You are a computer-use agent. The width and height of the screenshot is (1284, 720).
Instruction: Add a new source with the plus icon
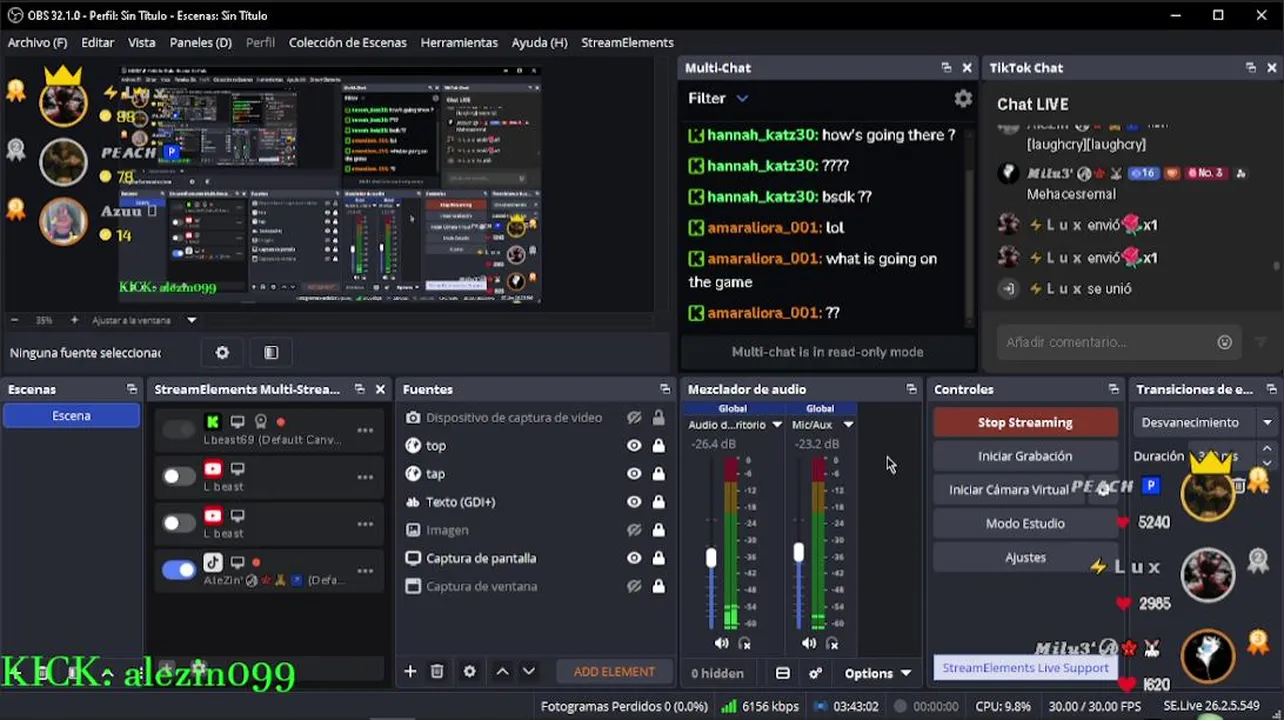pyautogui.click(x=410, y=671)
